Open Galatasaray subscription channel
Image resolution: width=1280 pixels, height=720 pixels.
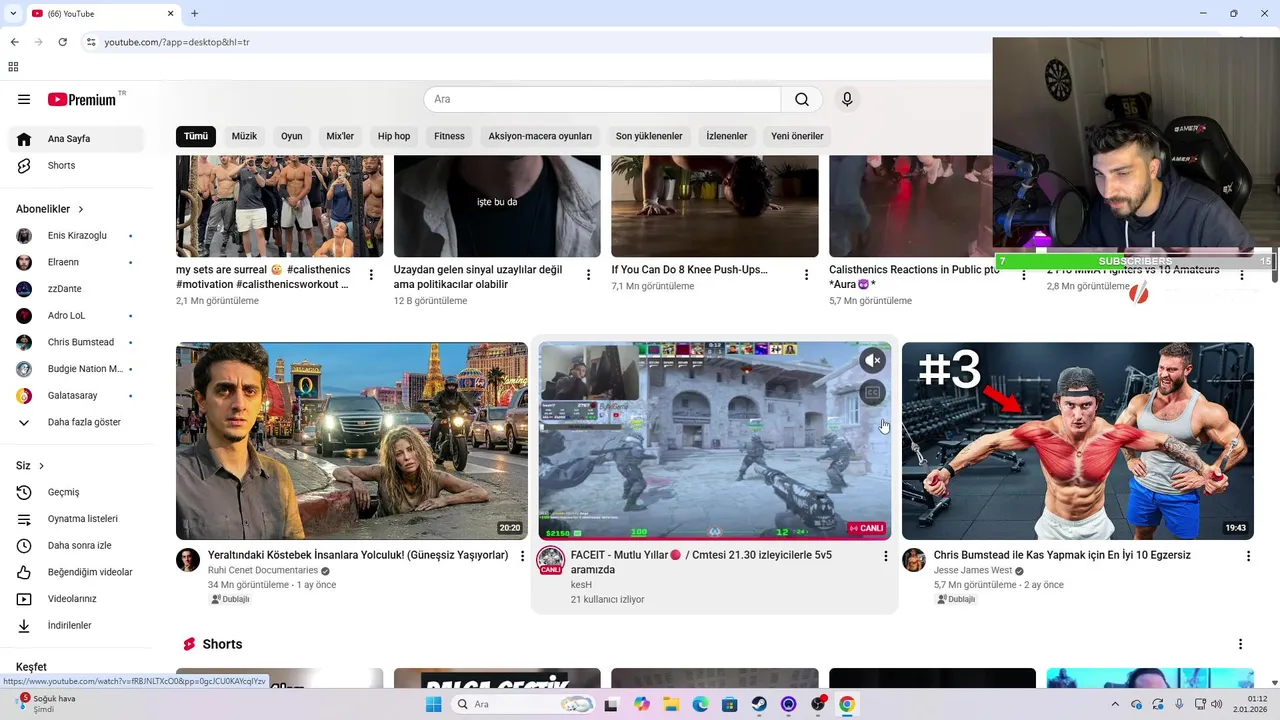76,396
